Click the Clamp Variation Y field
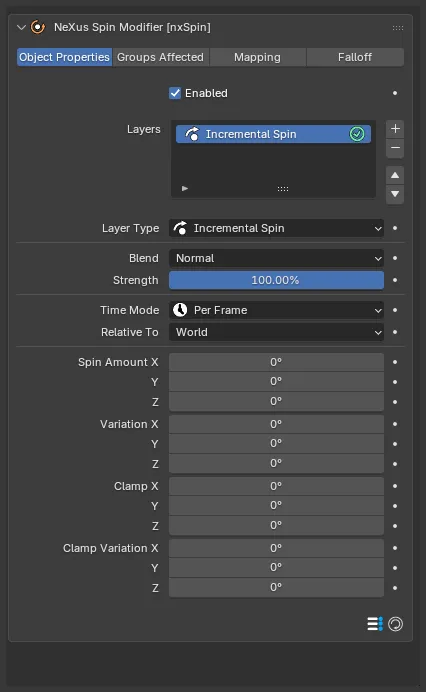 [276, 568]
